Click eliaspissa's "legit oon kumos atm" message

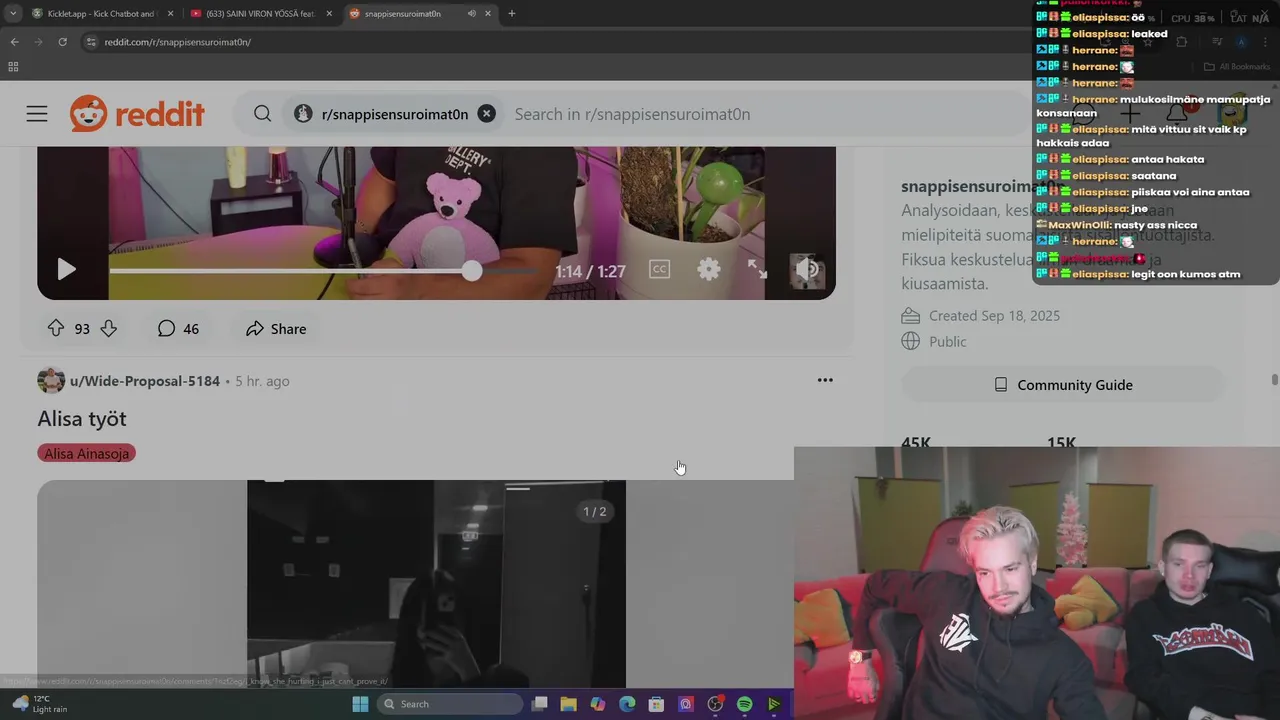pyautogui.click(x=1185, y=274)
